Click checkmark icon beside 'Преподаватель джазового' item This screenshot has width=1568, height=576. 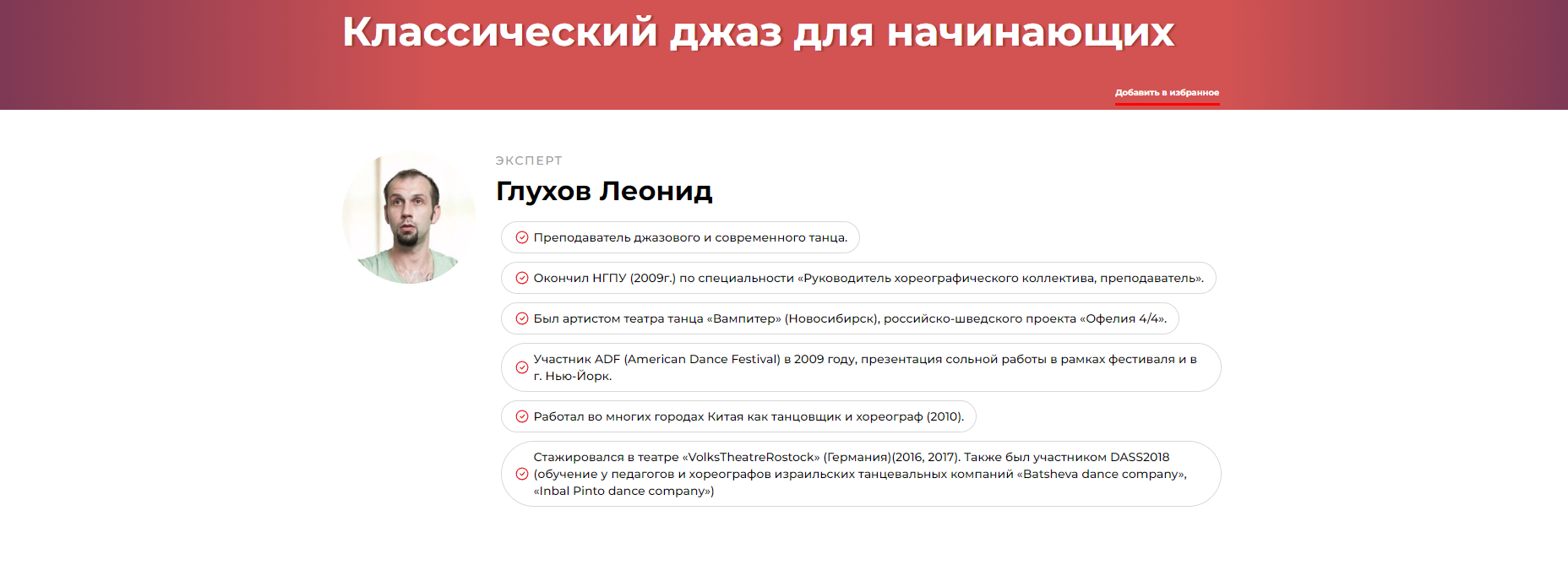pyautogui.click(x=522, y=237)
